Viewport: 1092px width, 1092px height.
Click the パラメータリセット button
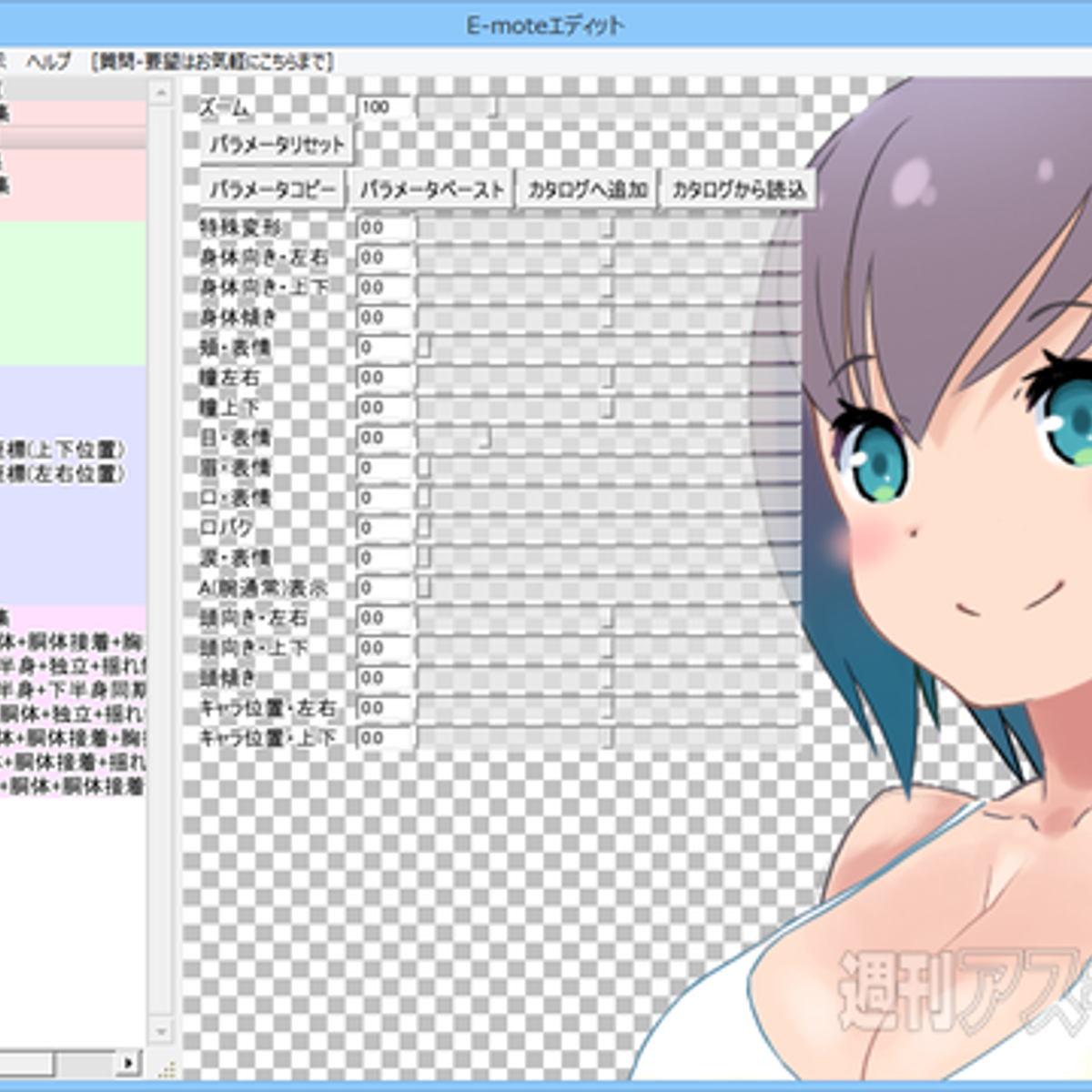(x=278, y=144)
